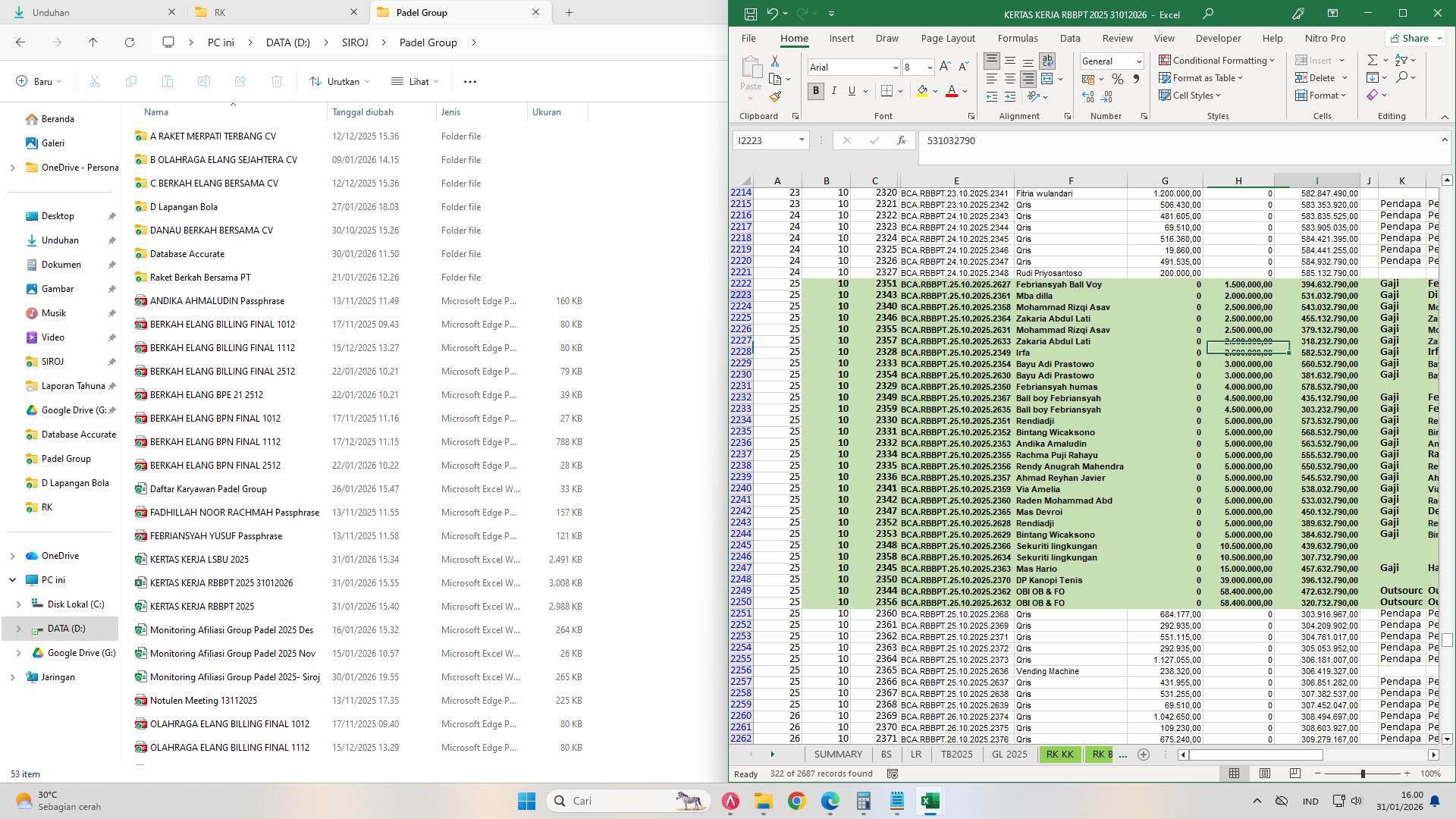Toggle bold formatting
The height and width of the screenshot is (819, 1456).
click(815, 91)
